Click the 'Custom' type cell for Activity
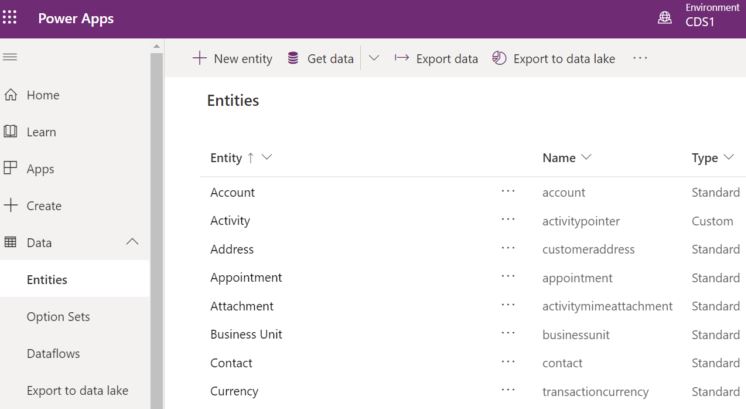This screenshot has width=746, height=409. [x=712, y=221]
